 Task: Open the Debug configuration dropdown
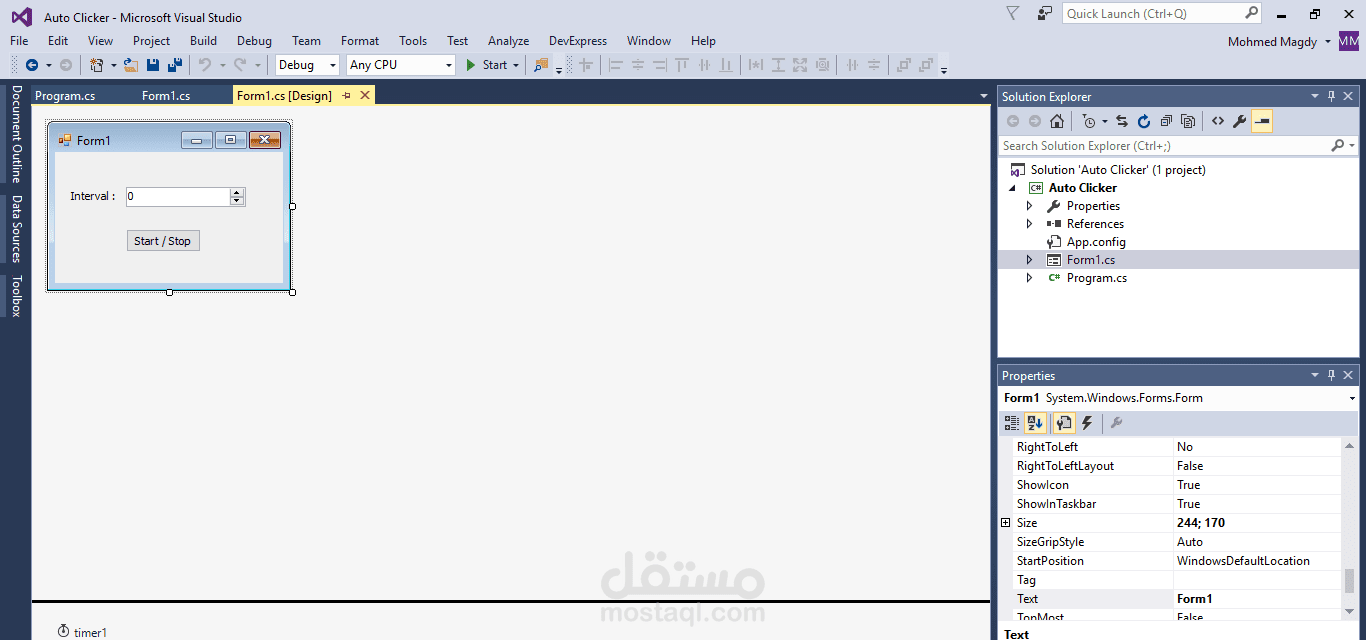point(333,65)
